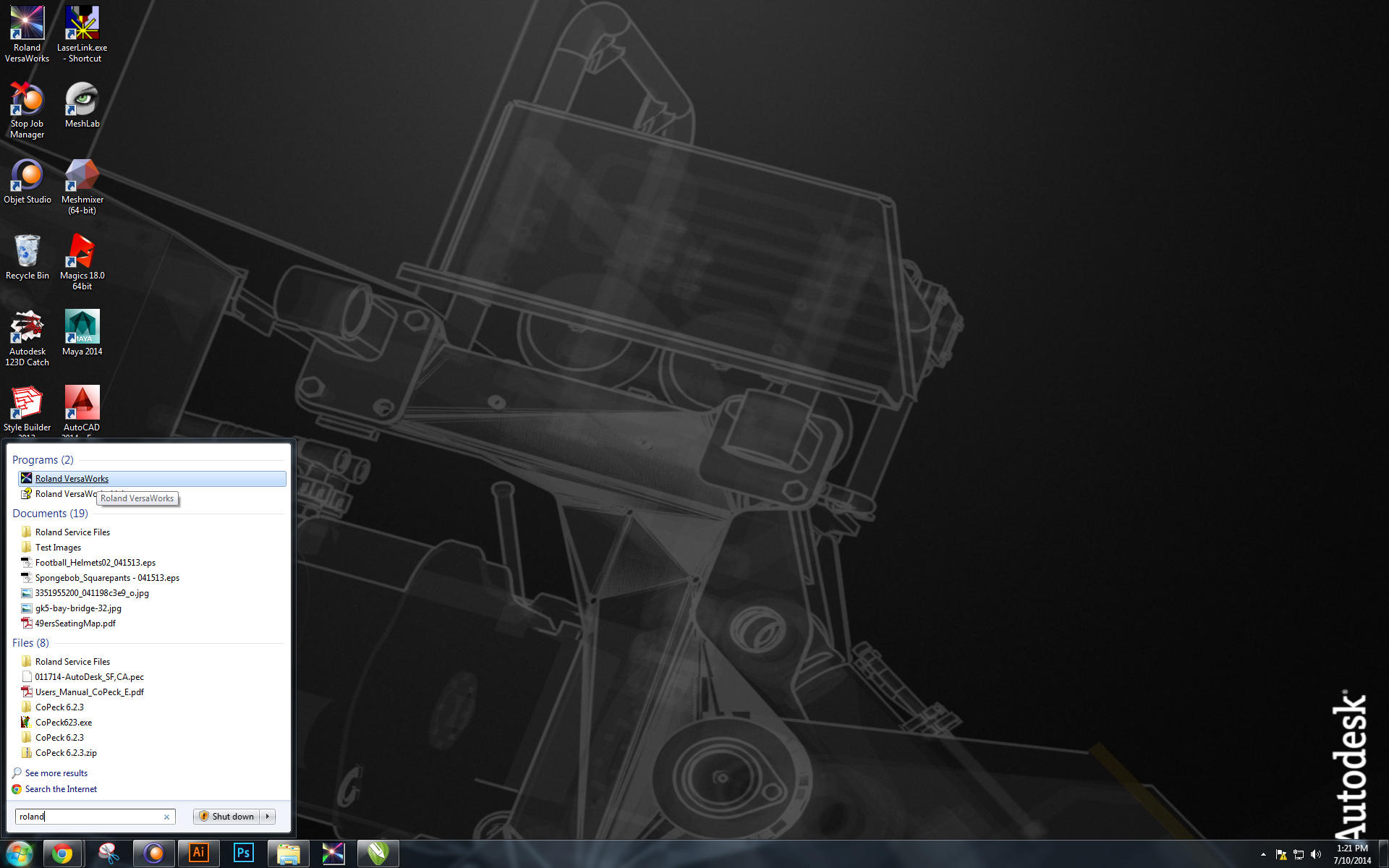The height and width of the screenshot is (868, 1389).
Task: Click the Shut down button
Action: pos(227,817)
